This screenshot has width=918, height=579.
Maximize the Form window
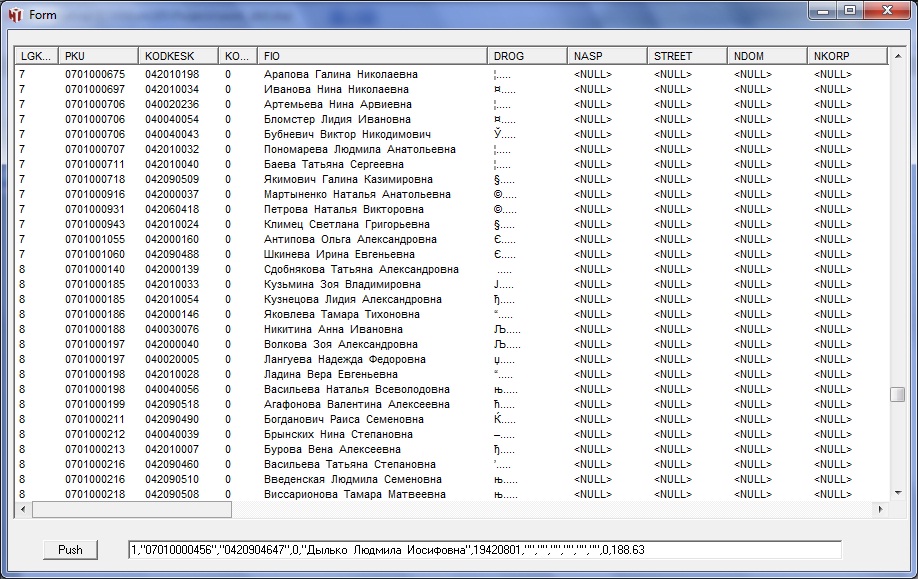(849, 11)
